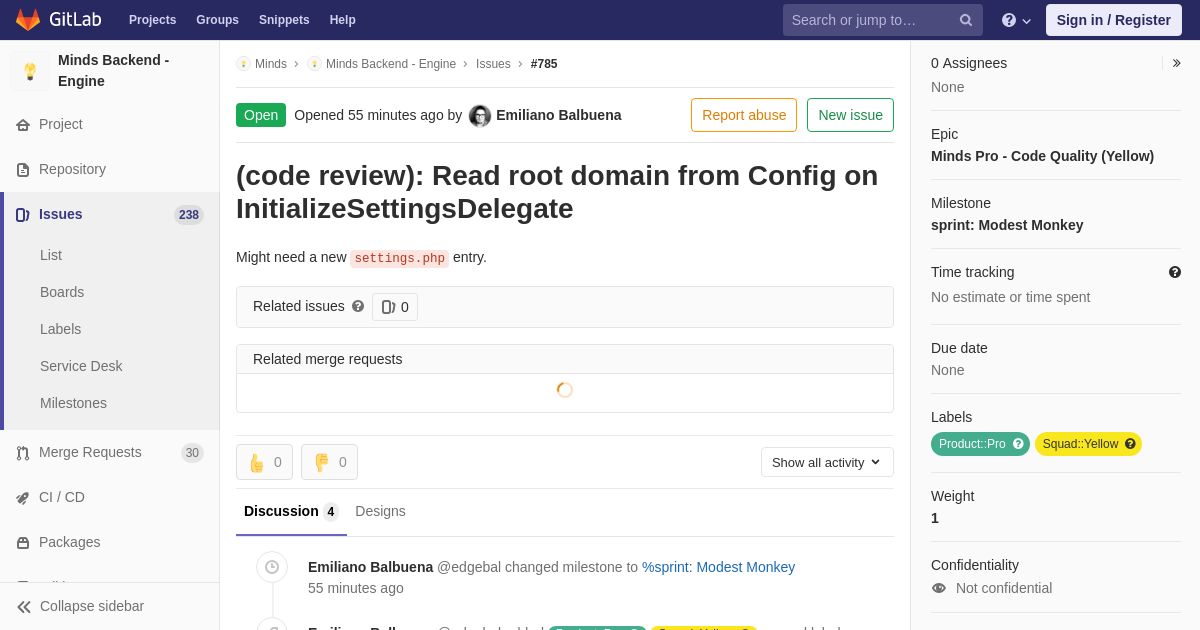This screenshot has height=630, width=1200.
Task: Click the issues count badge 238
Action: tap(189, 215)
